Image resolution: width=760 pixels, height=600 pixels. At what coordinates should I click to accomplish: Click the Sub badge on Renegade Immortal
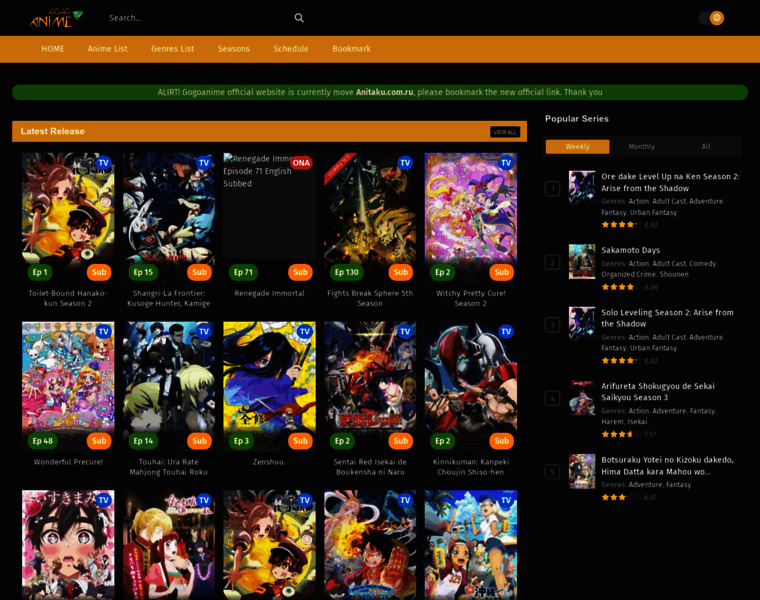click(300, 272)
